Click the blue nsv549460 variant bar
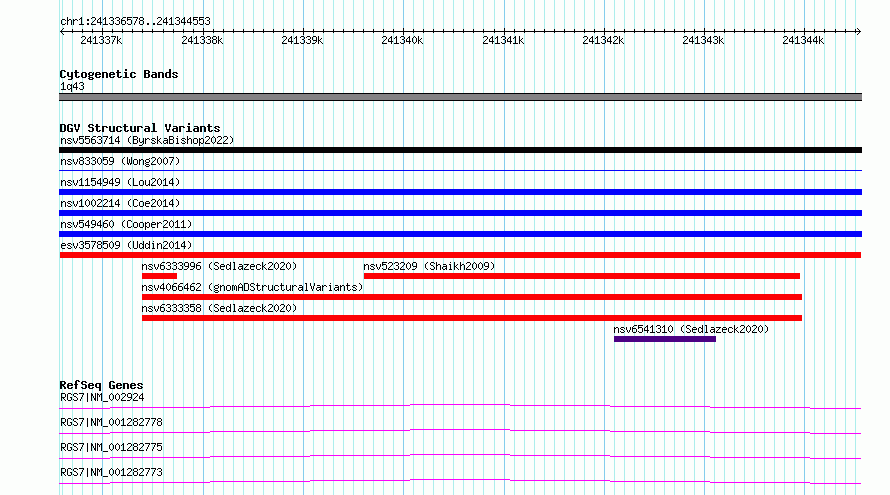890x495 pixels. pos(460,234)
